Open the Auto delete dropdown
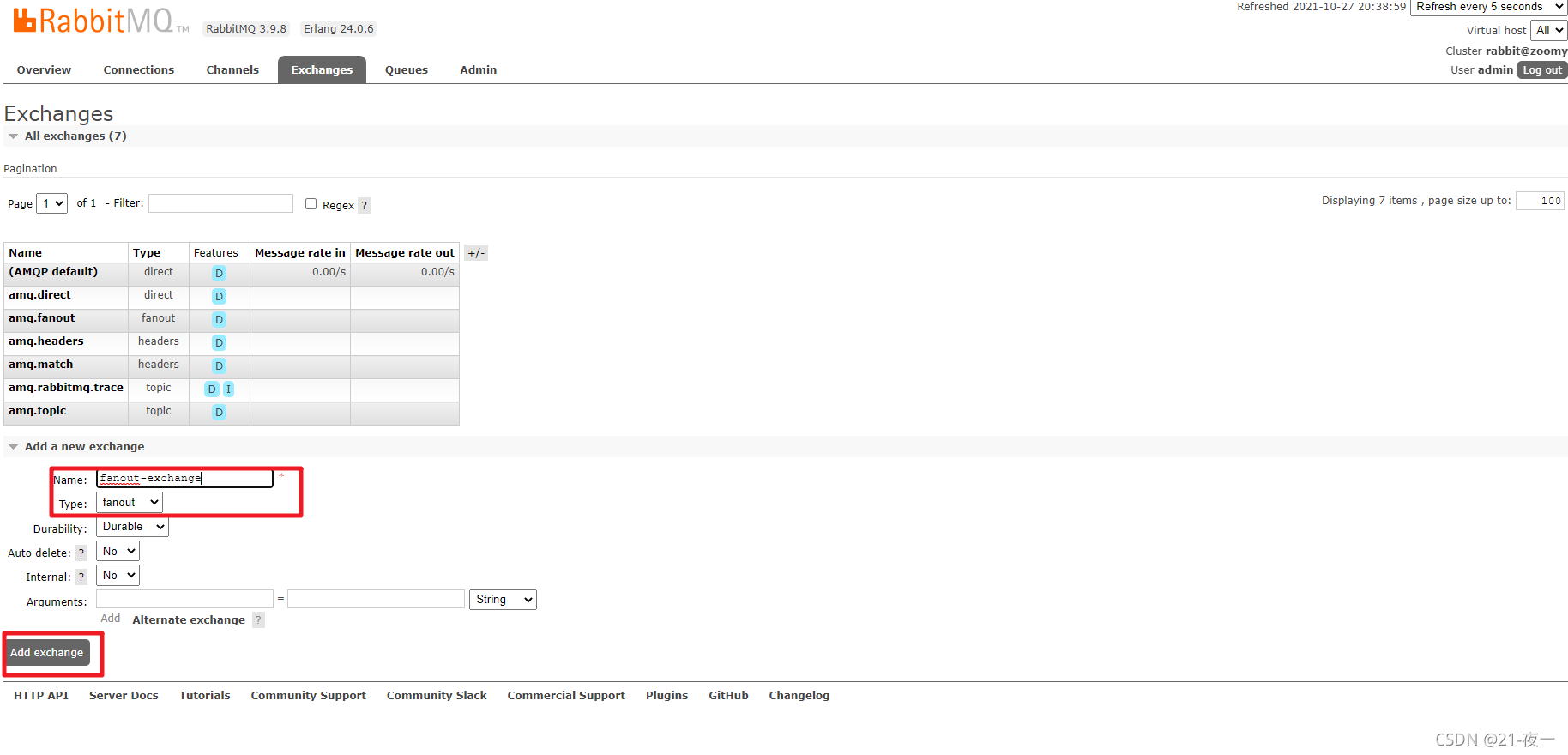 tap(118, 552)
